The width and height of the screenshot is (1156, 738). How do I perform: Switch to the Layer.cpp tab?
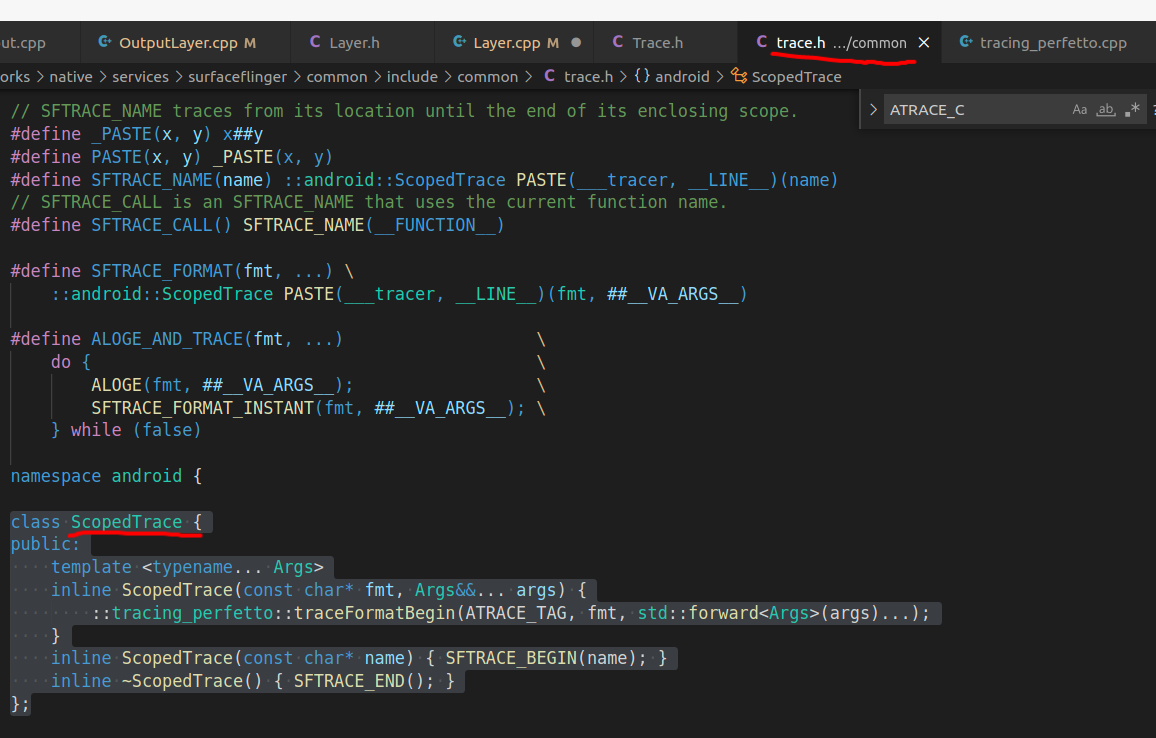[x=515, y=43]
